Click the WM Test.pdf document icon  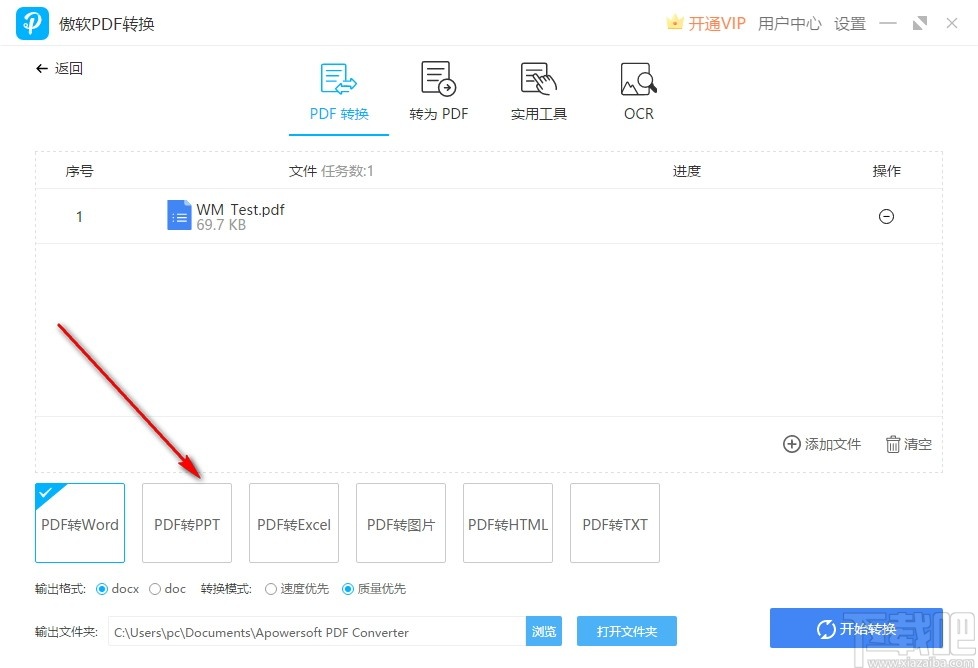179,215
